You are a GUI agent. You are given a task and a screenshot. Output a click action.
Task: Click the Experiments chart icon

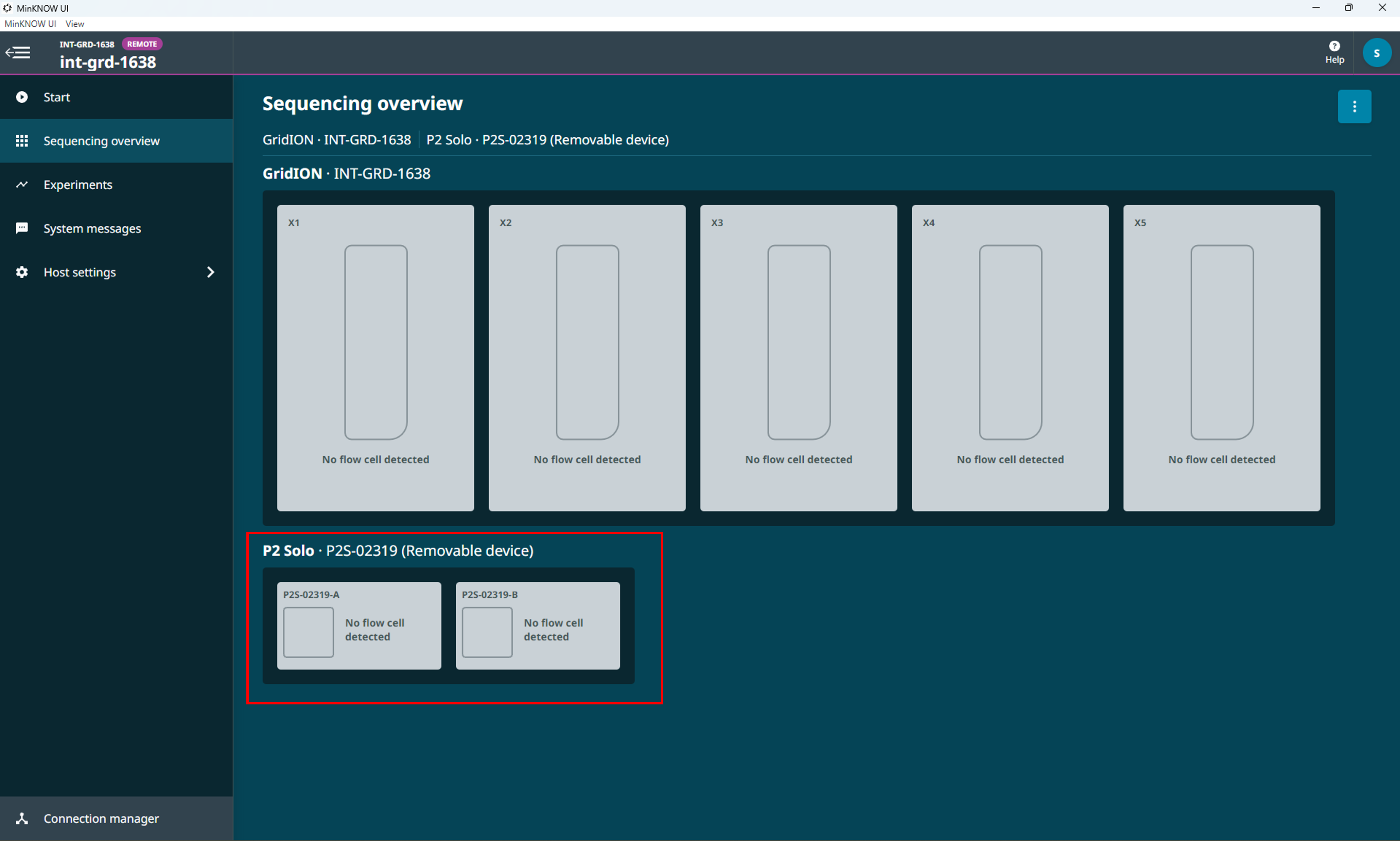point(21,184)
